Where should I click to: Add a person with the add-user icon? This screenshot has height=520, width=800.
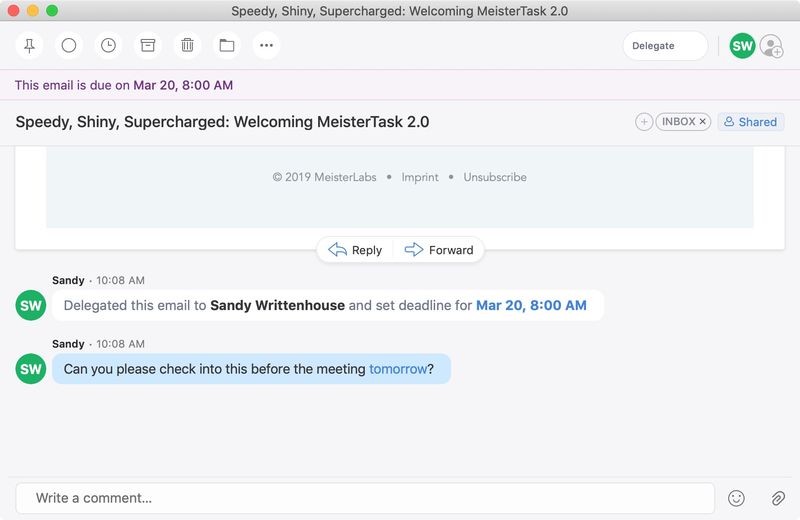tap(771, 46)
